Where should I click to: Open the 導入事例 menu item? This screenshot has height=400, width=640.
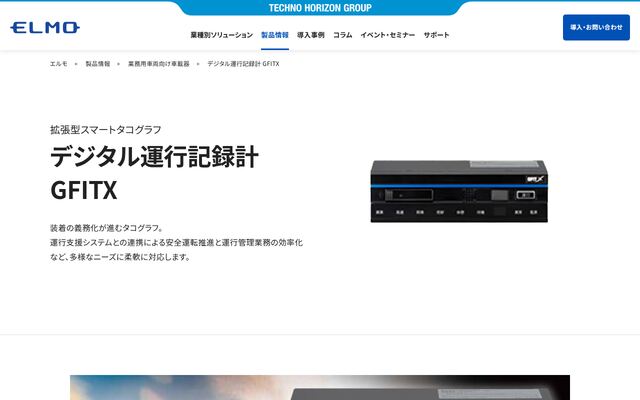pos(311,35)
